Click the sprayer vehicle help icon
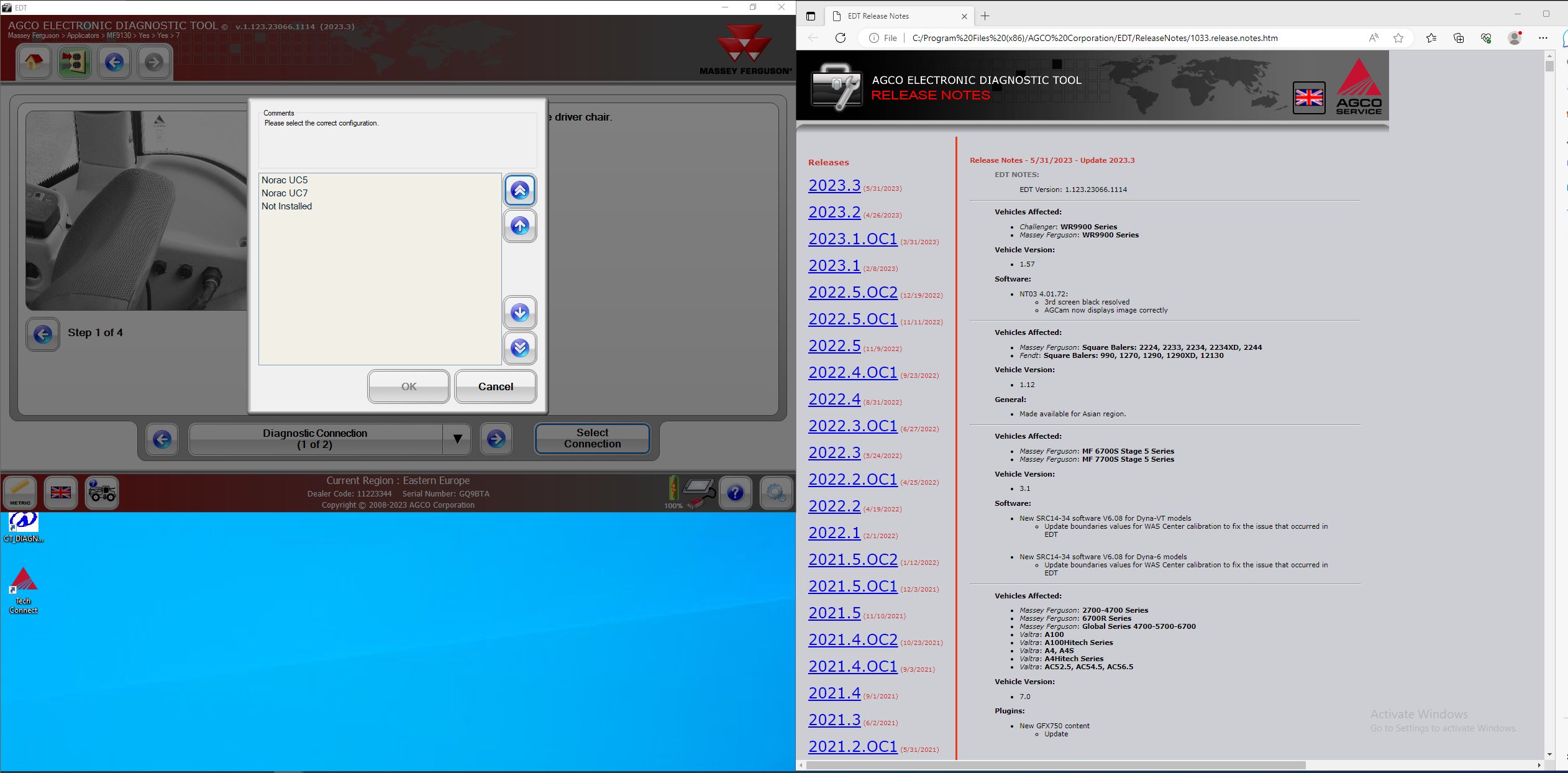This screenshot has height=773, width=1568. [x=101, y=493]
